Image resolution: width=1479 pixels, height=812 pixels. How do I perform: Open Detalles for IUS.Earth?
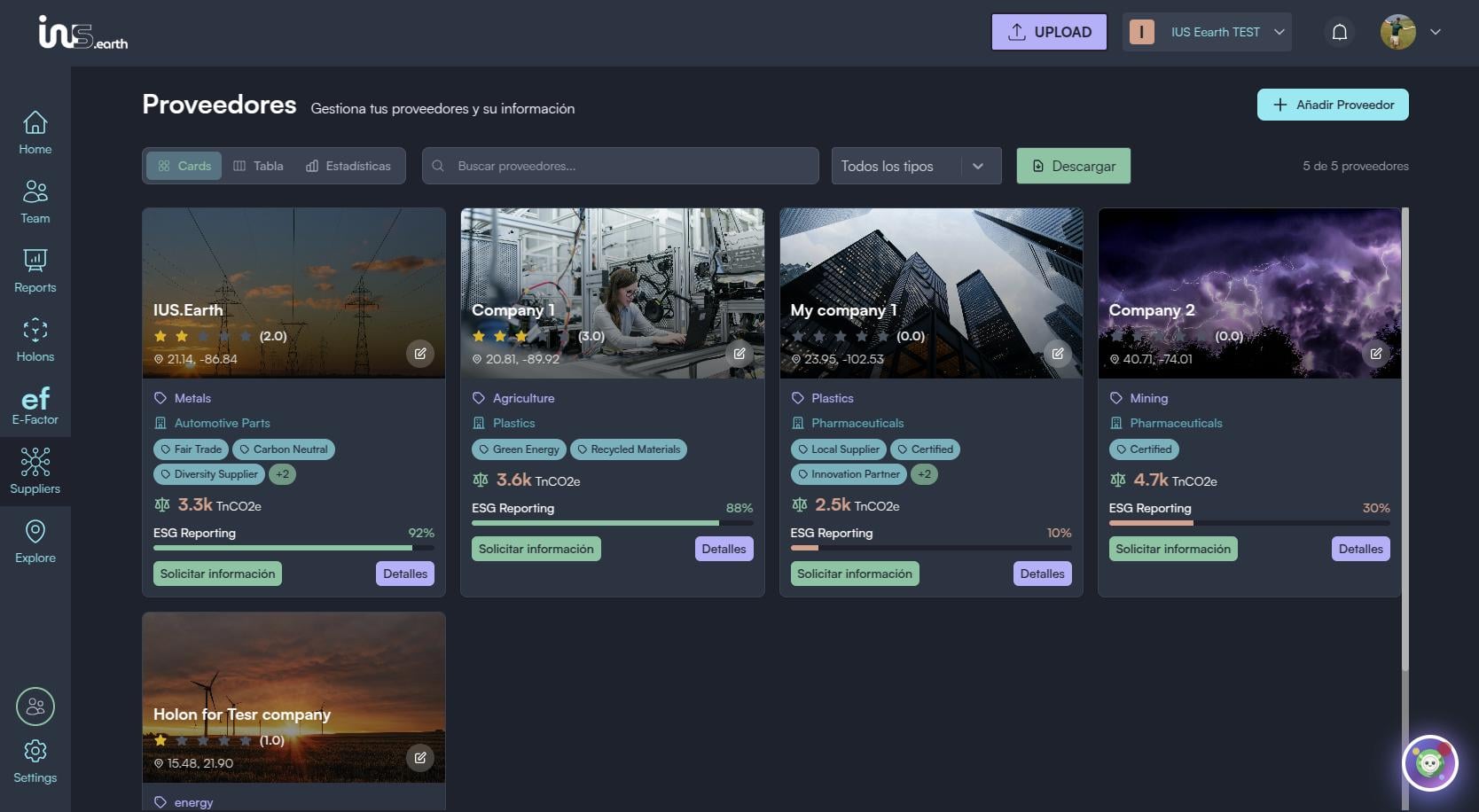click(405, 574)
